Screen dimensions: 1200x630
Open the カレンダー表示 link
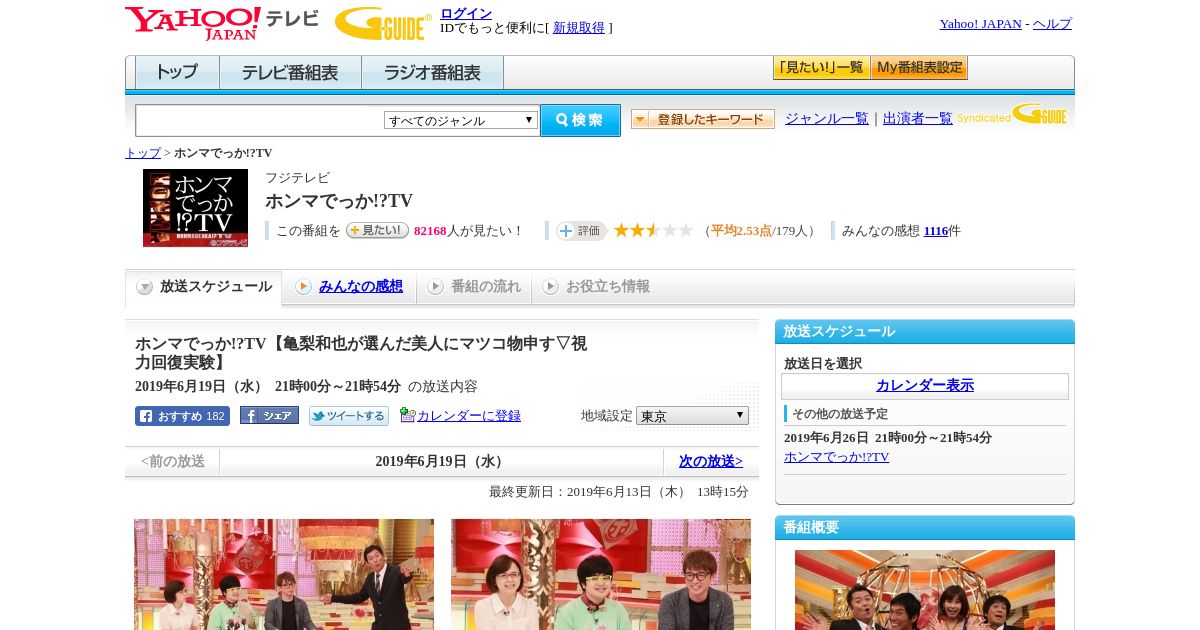click(925, 386)
